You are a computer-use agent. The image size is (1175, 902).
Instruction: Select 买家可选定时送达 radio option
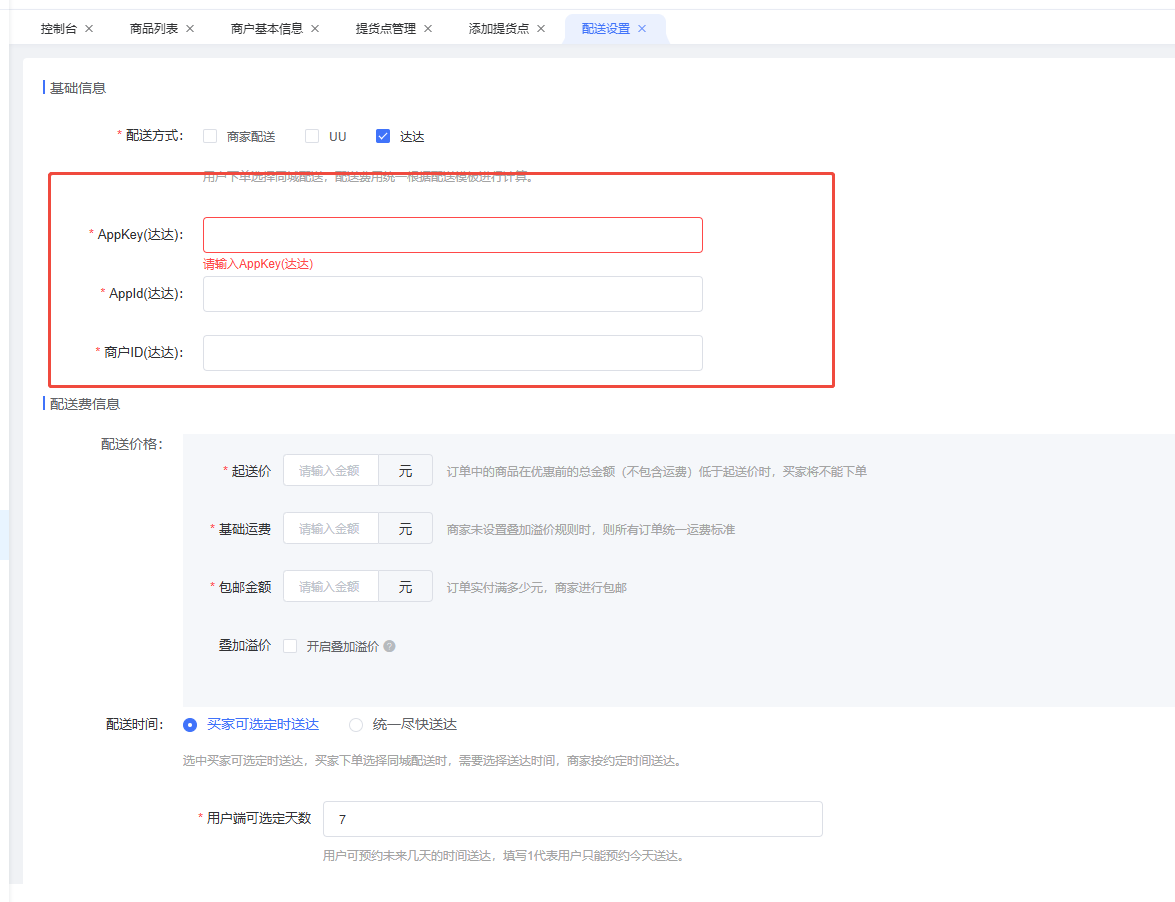[x=190, y=725]
